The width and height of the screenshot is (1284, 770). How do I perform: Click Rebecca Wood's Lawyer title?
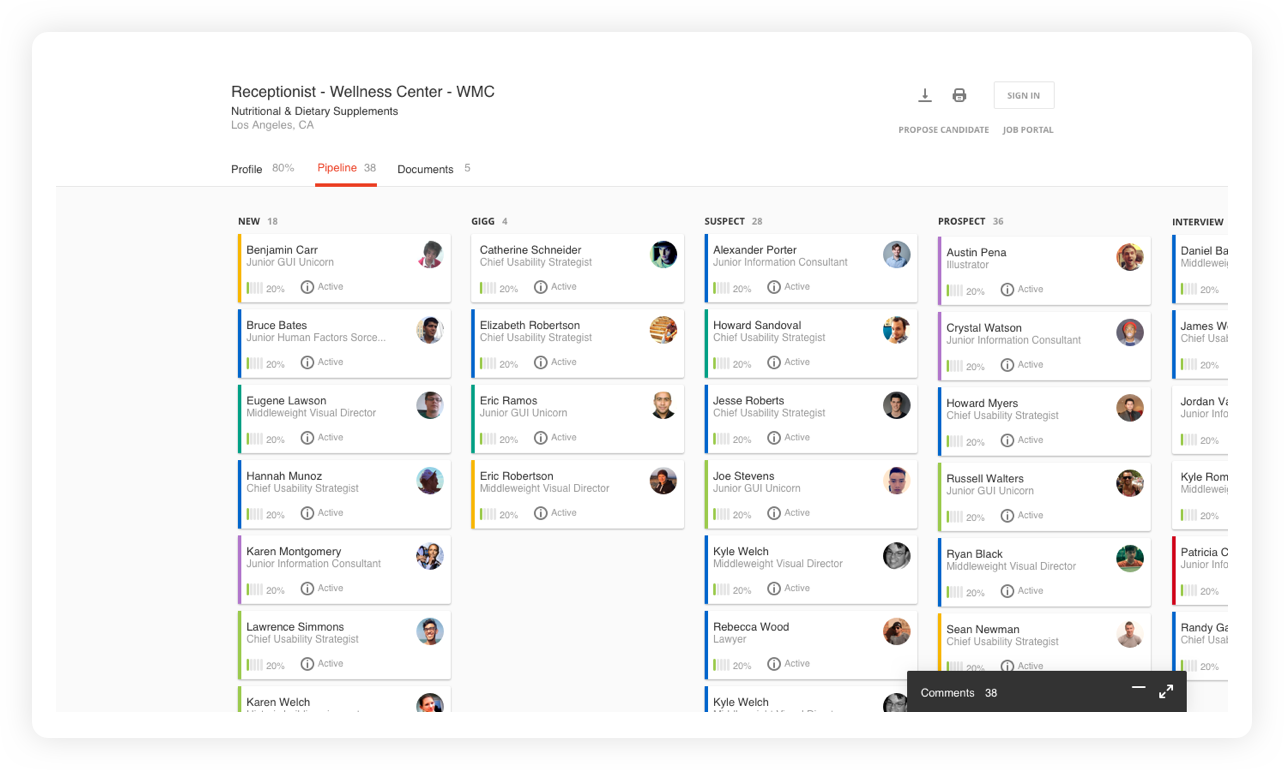coord(730,639)
